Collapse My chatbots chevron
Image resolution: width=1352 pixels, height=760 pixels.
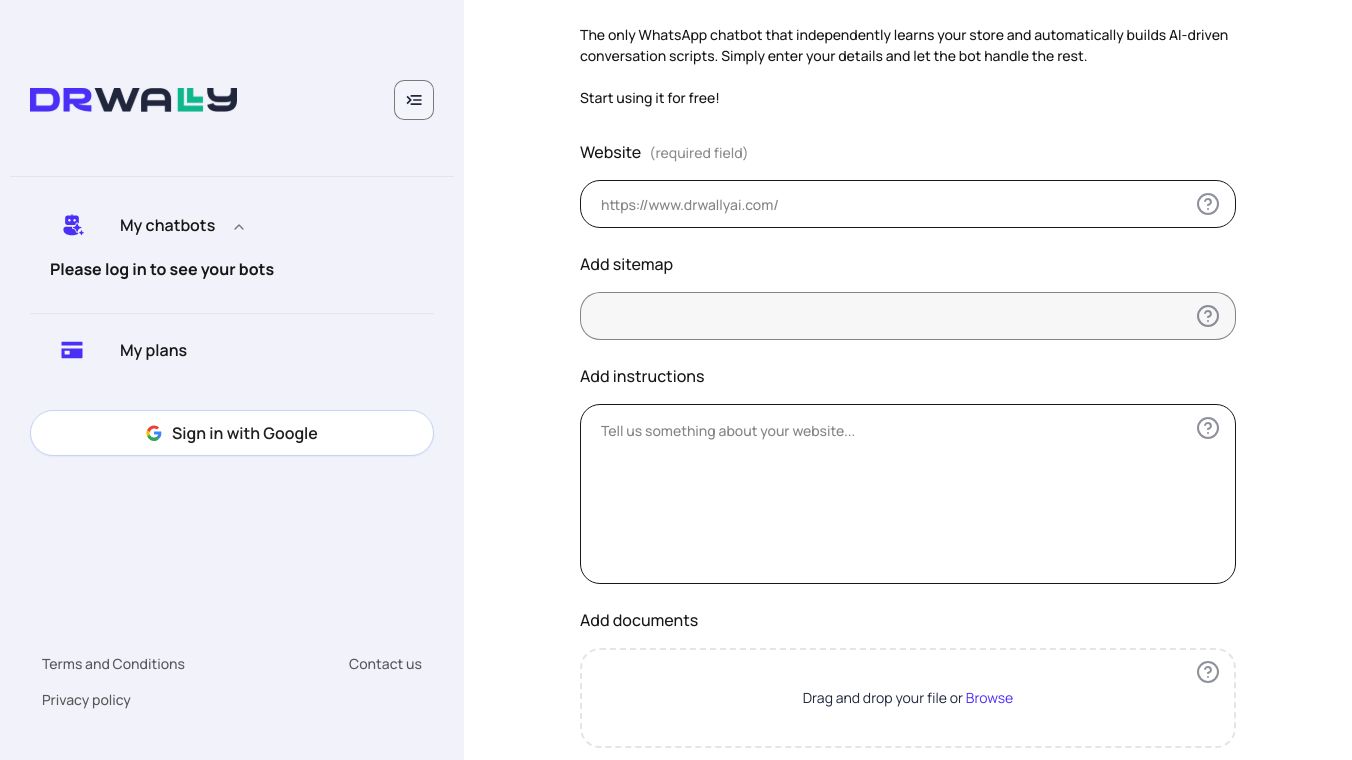(x=239, y=227)
